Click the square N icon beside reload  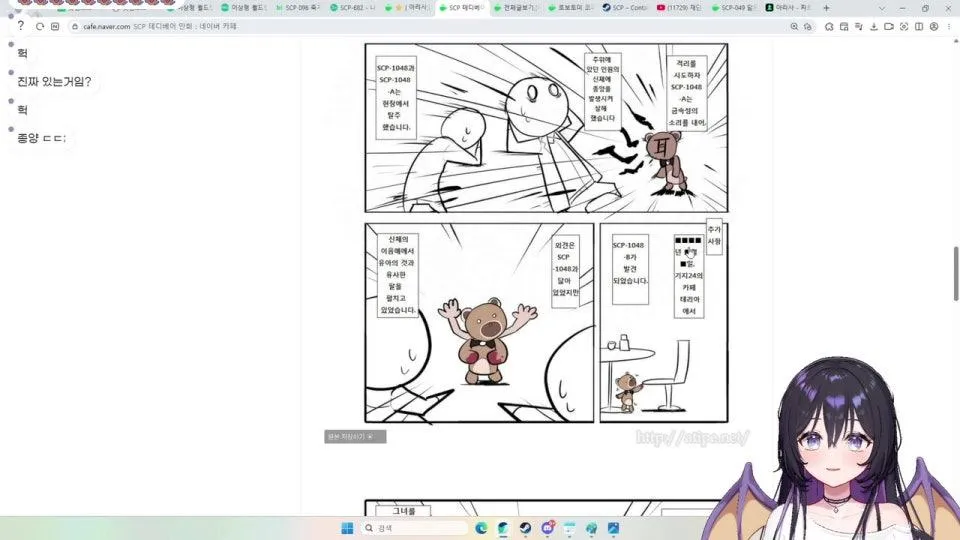click(55, 26)
